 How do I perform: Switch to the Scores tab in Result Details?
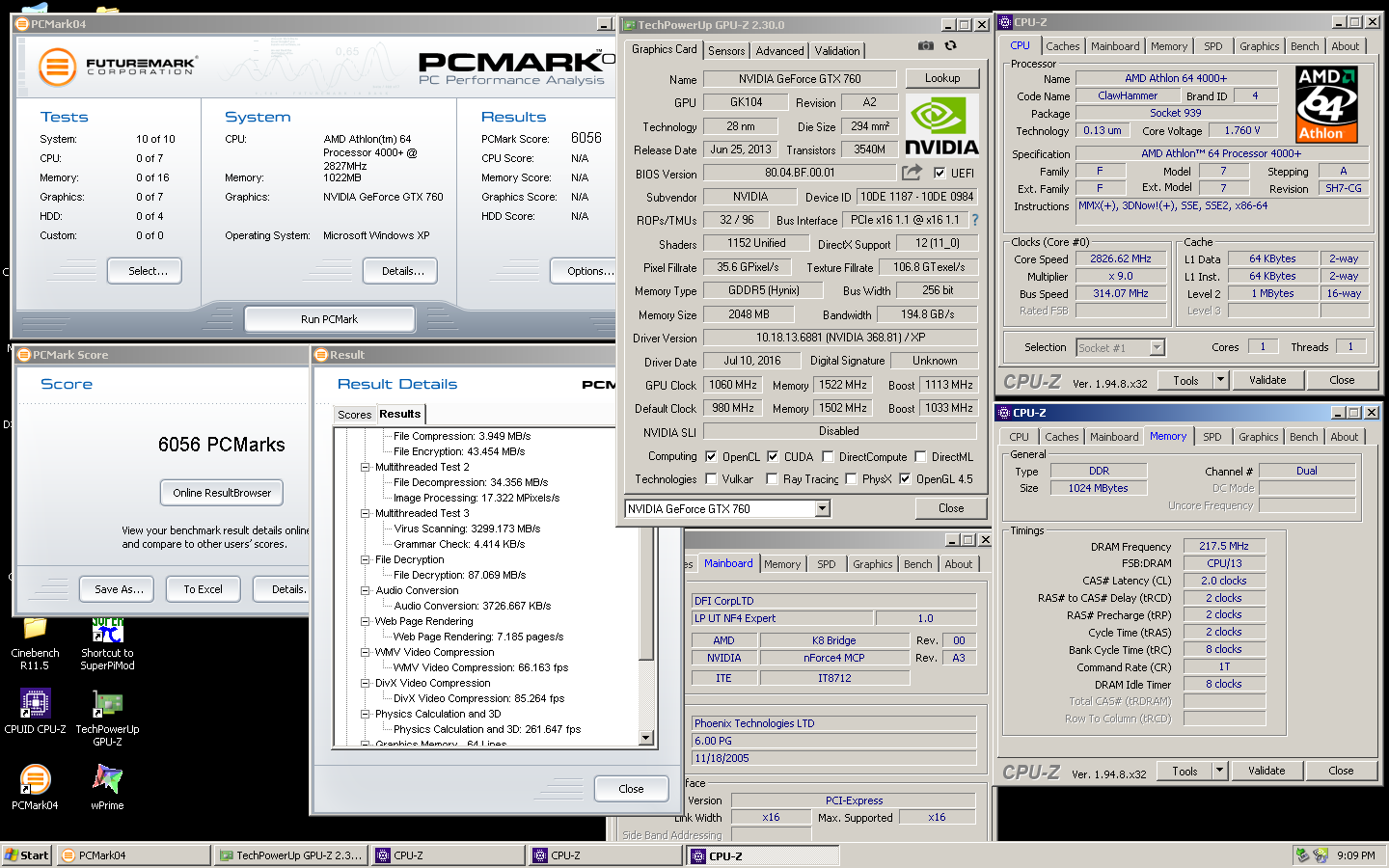[x=354, y=415]
